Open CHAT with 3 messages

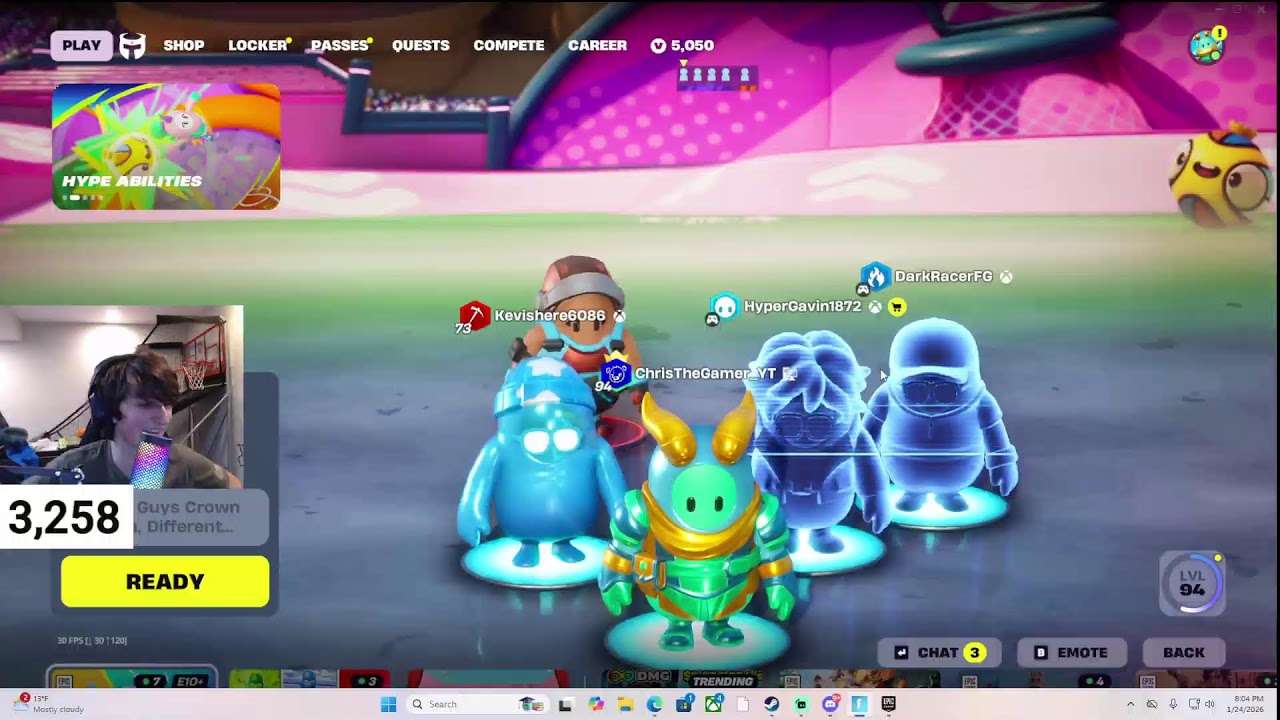pyautogui.click(x=938, y=652)
